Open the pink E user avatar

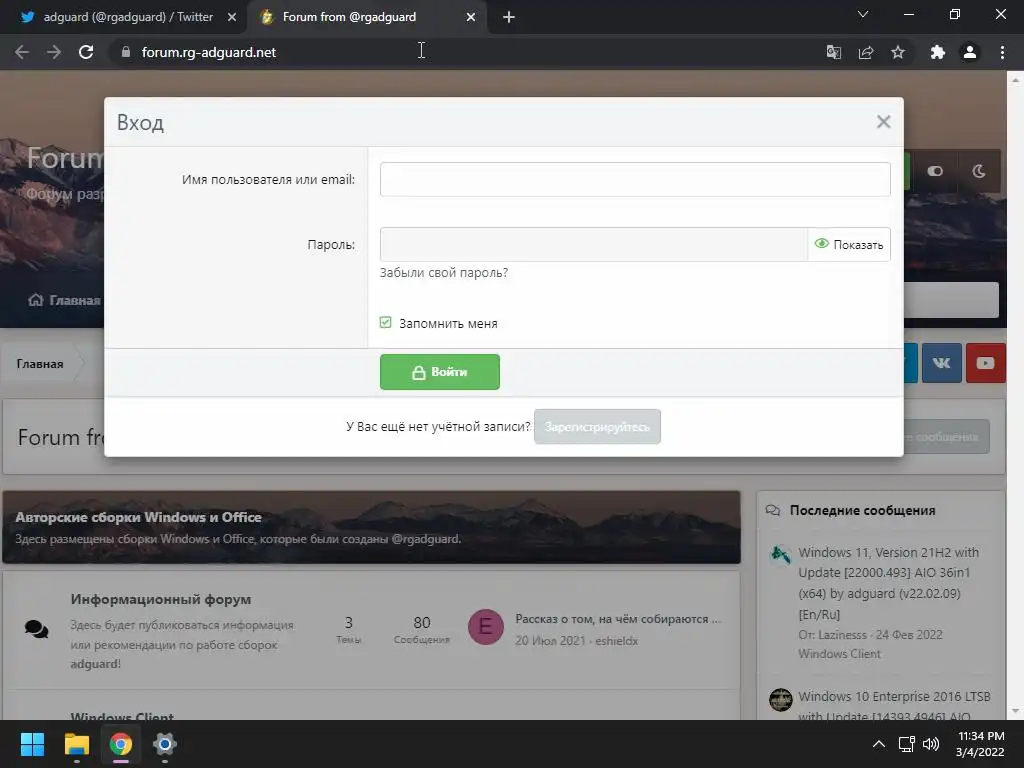pos(485,627)
